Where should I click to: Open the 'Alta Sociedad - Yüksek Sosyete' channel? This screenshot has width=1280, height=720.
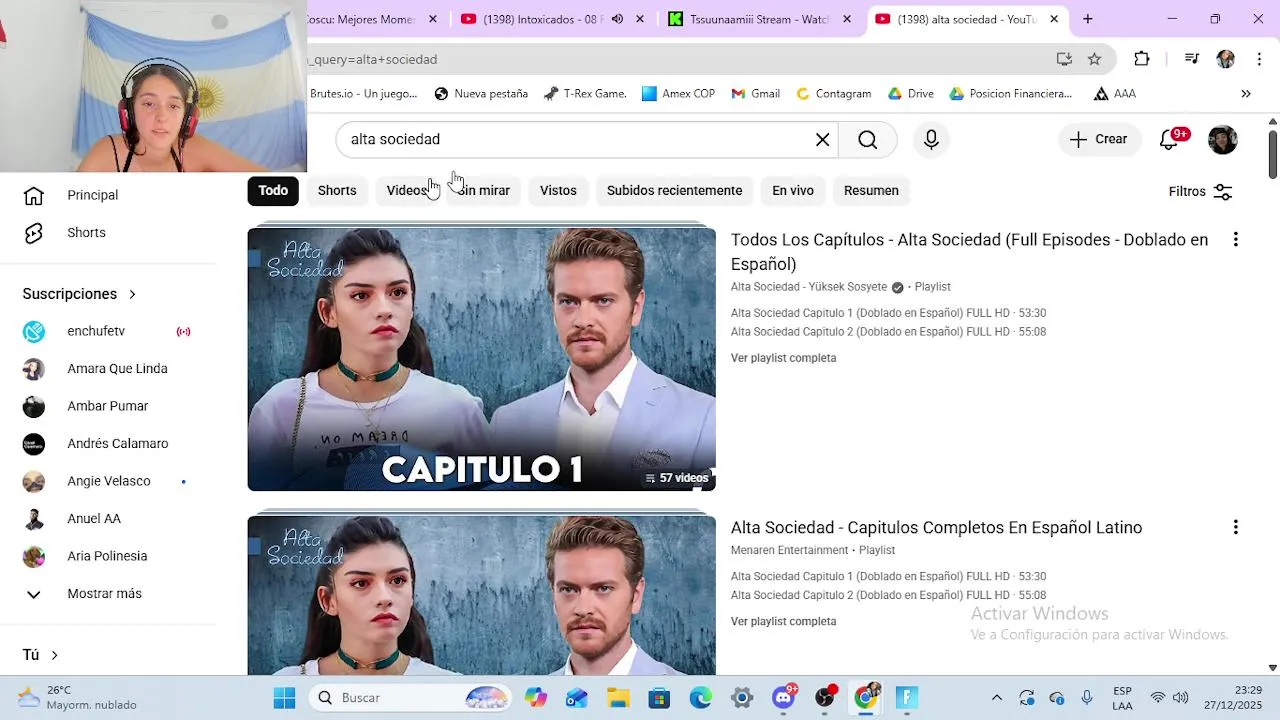(x=808, y=287)
